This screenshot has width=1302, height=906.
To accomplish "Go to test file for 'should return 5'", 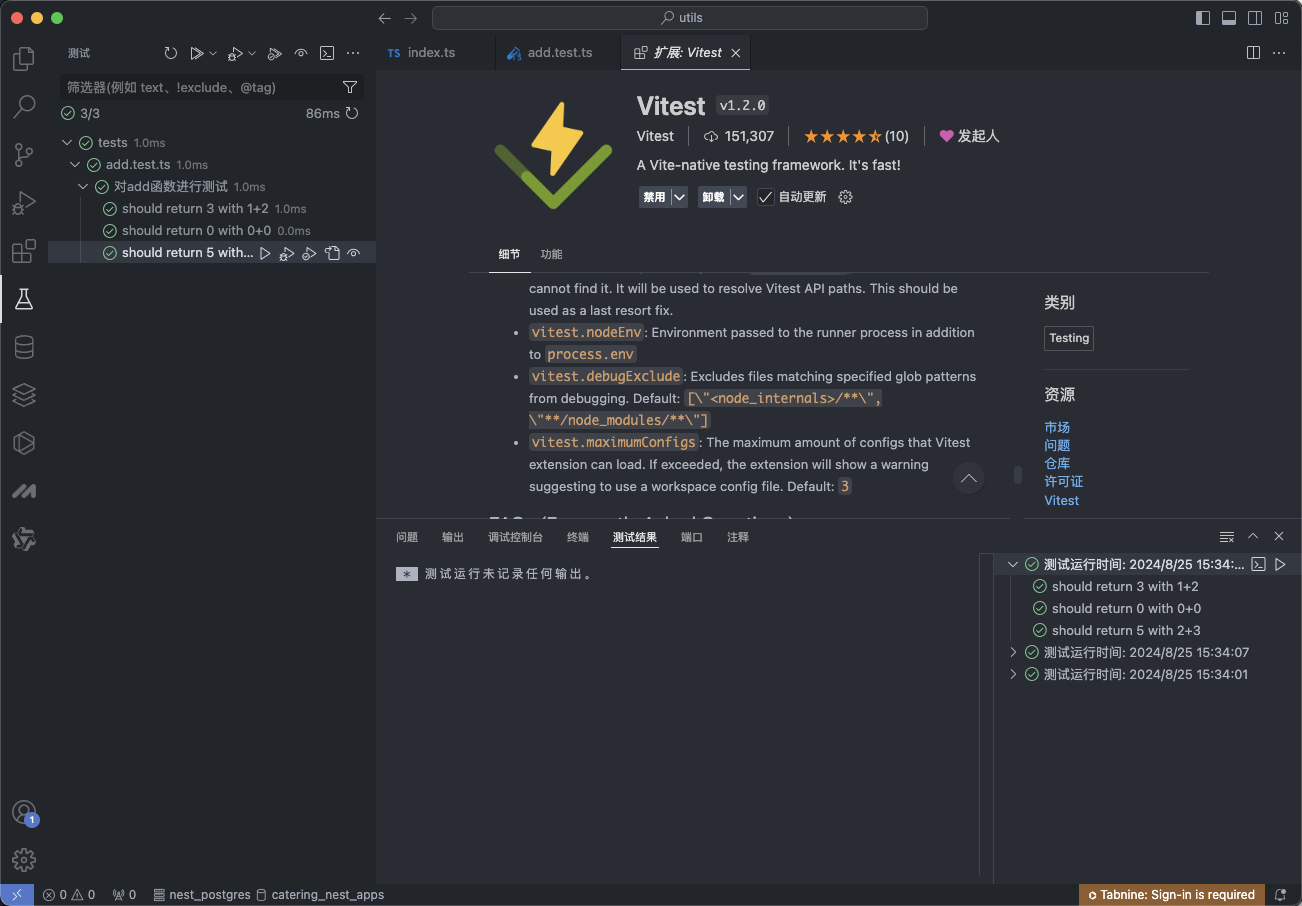I will click(332, 253).
